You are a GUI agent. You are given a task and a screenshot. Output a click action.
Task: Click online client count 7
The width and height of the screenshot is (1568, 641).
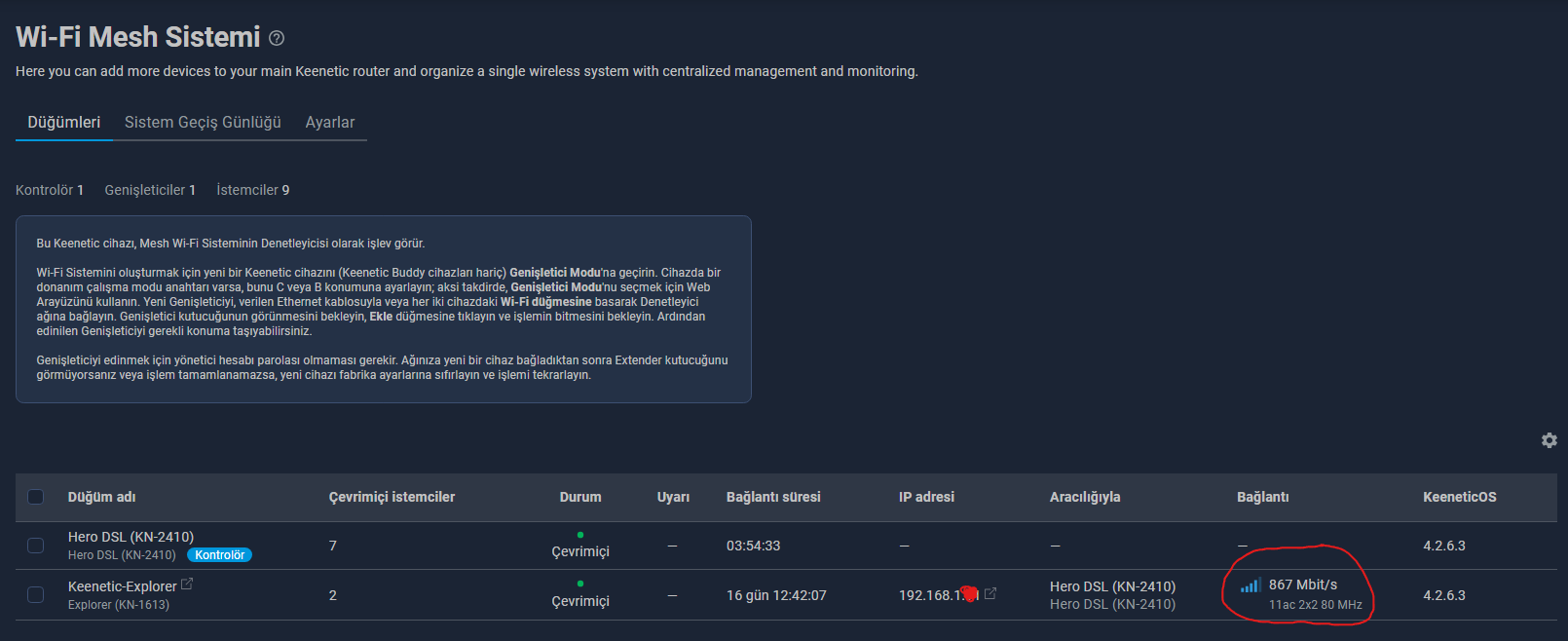333,546
